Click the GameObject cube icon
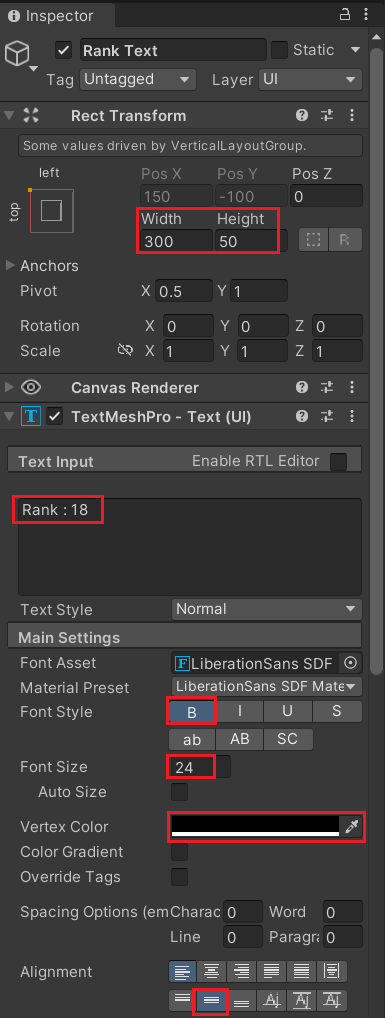Image resolution: width=385 pixels, height=1018 pixels. [17, 55]
